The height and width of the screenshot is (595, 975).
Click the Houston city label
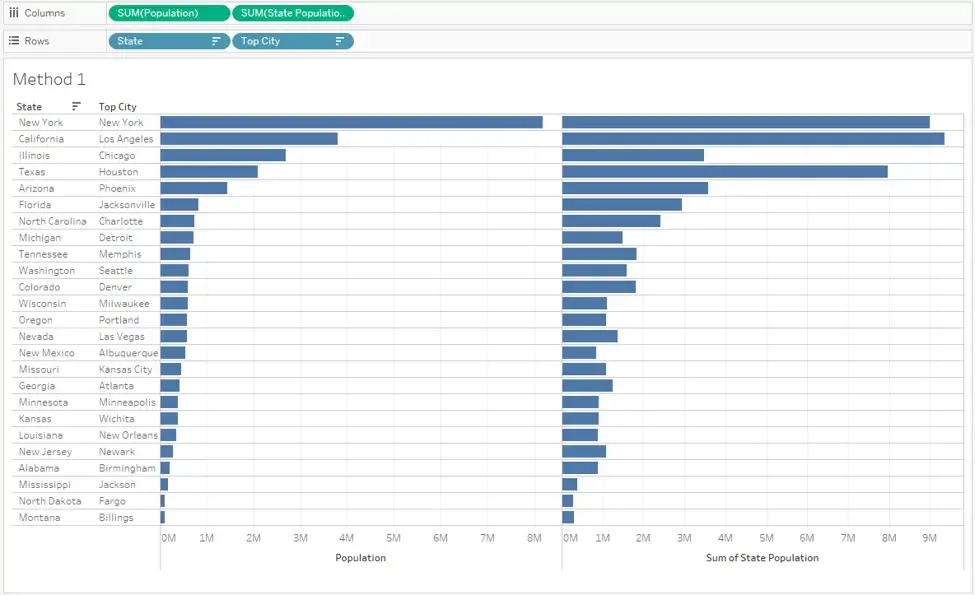(x=119, y=172)
